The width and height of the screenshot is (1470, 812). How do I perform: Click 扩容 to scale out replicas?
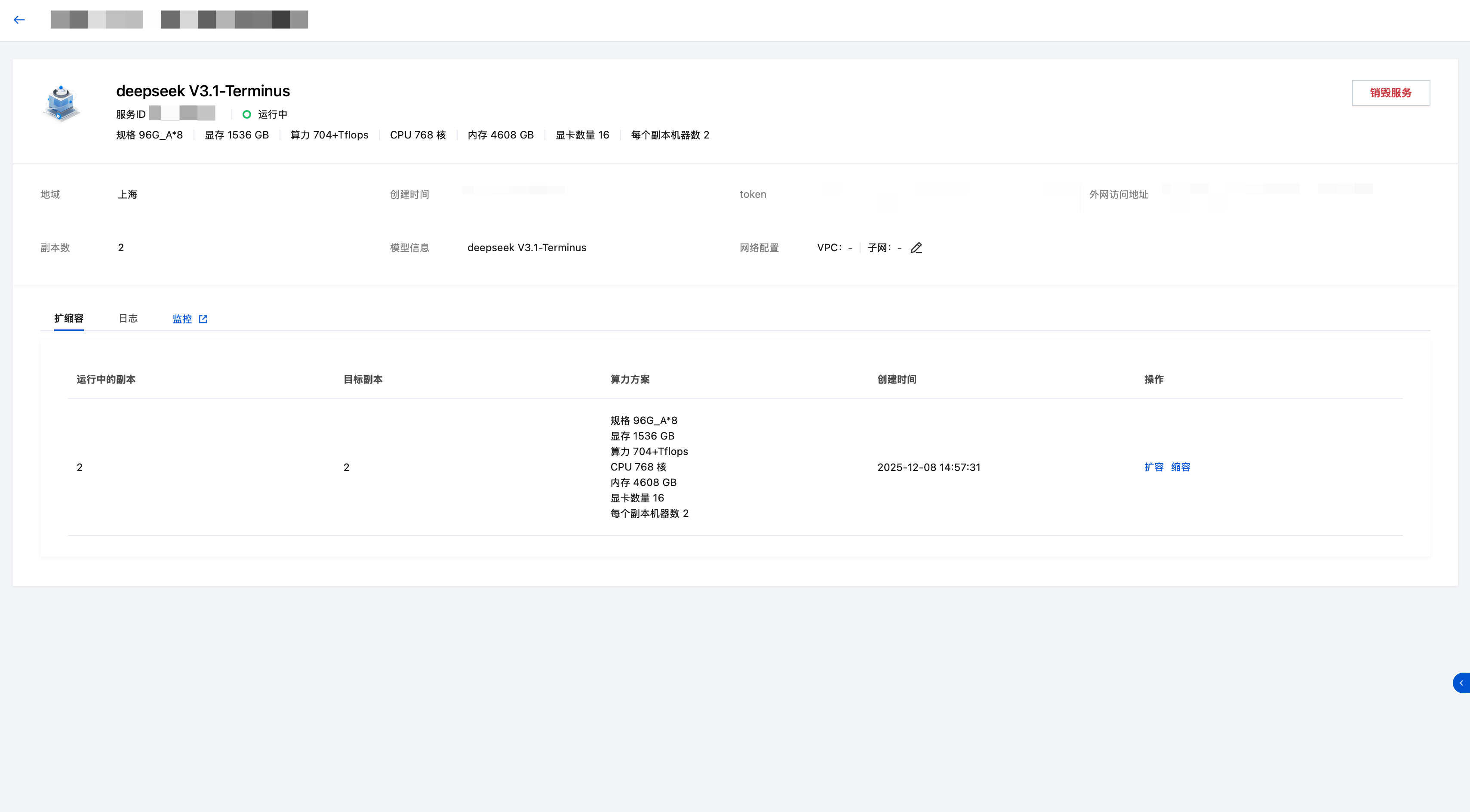coord(1153,468)
